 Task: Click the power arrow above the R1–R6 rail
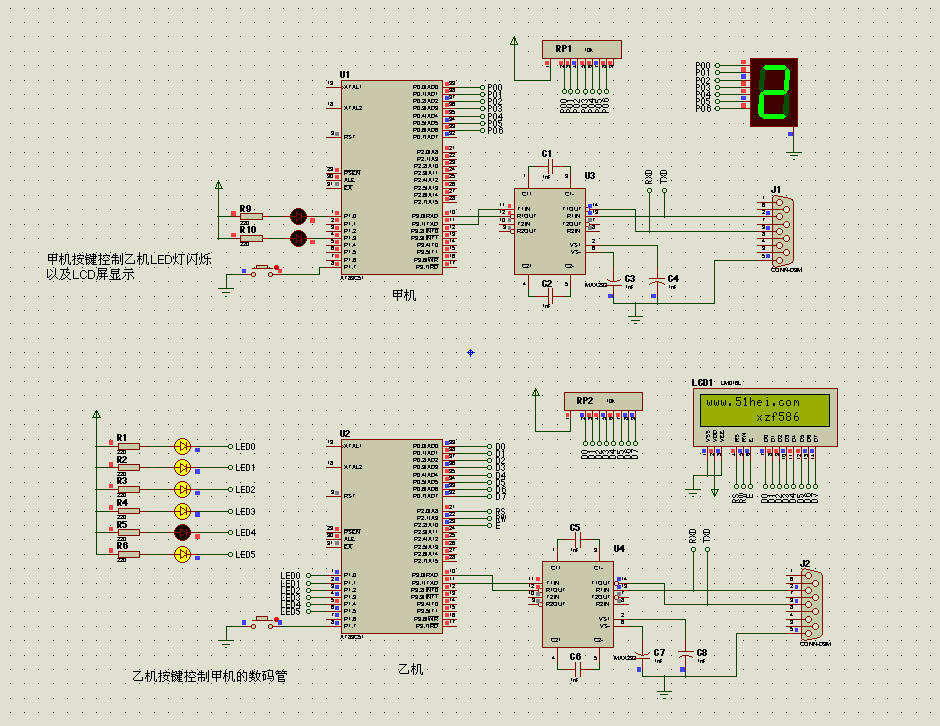click(96, 414)
